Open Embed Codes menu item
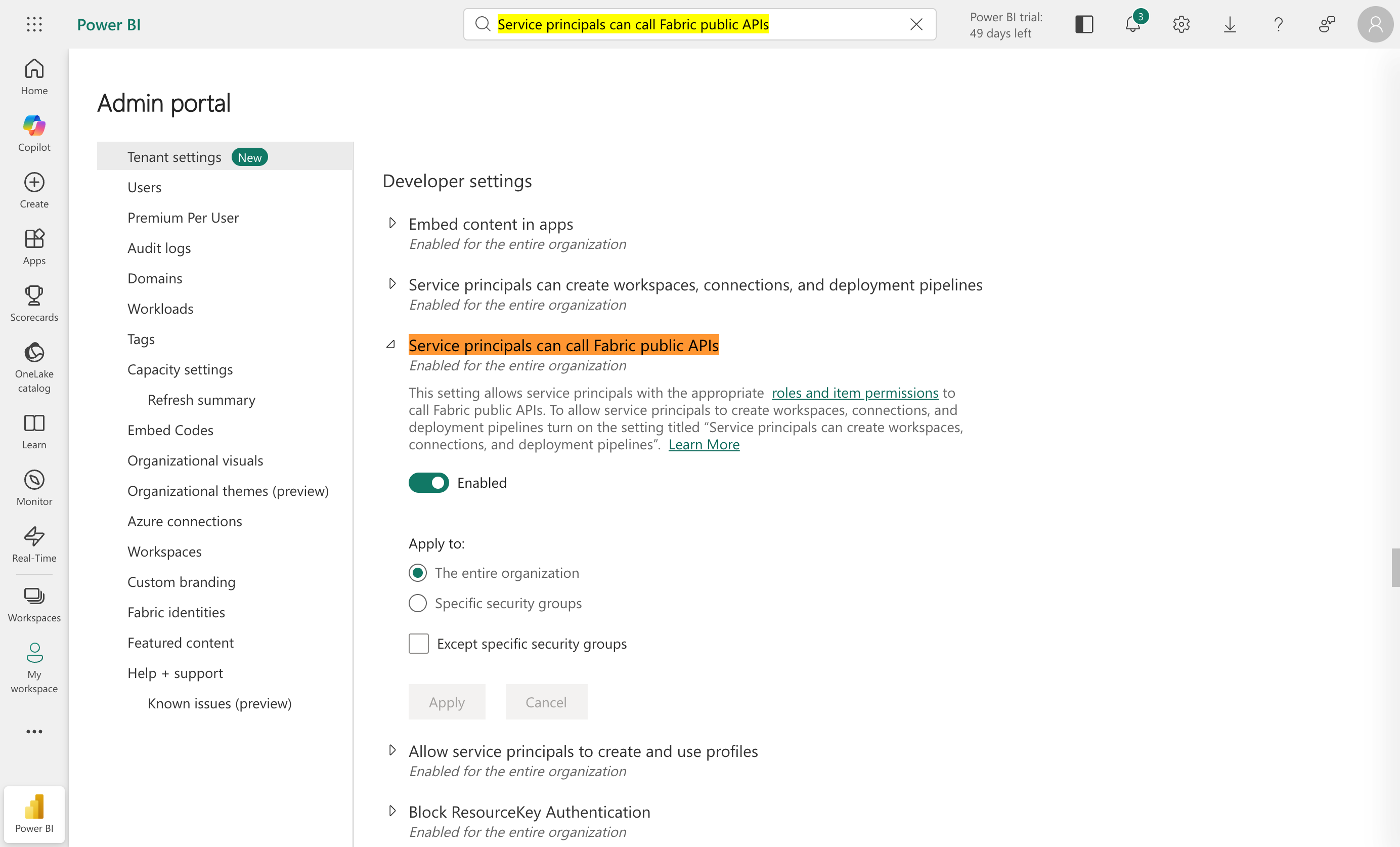 [x=170, y=430]
